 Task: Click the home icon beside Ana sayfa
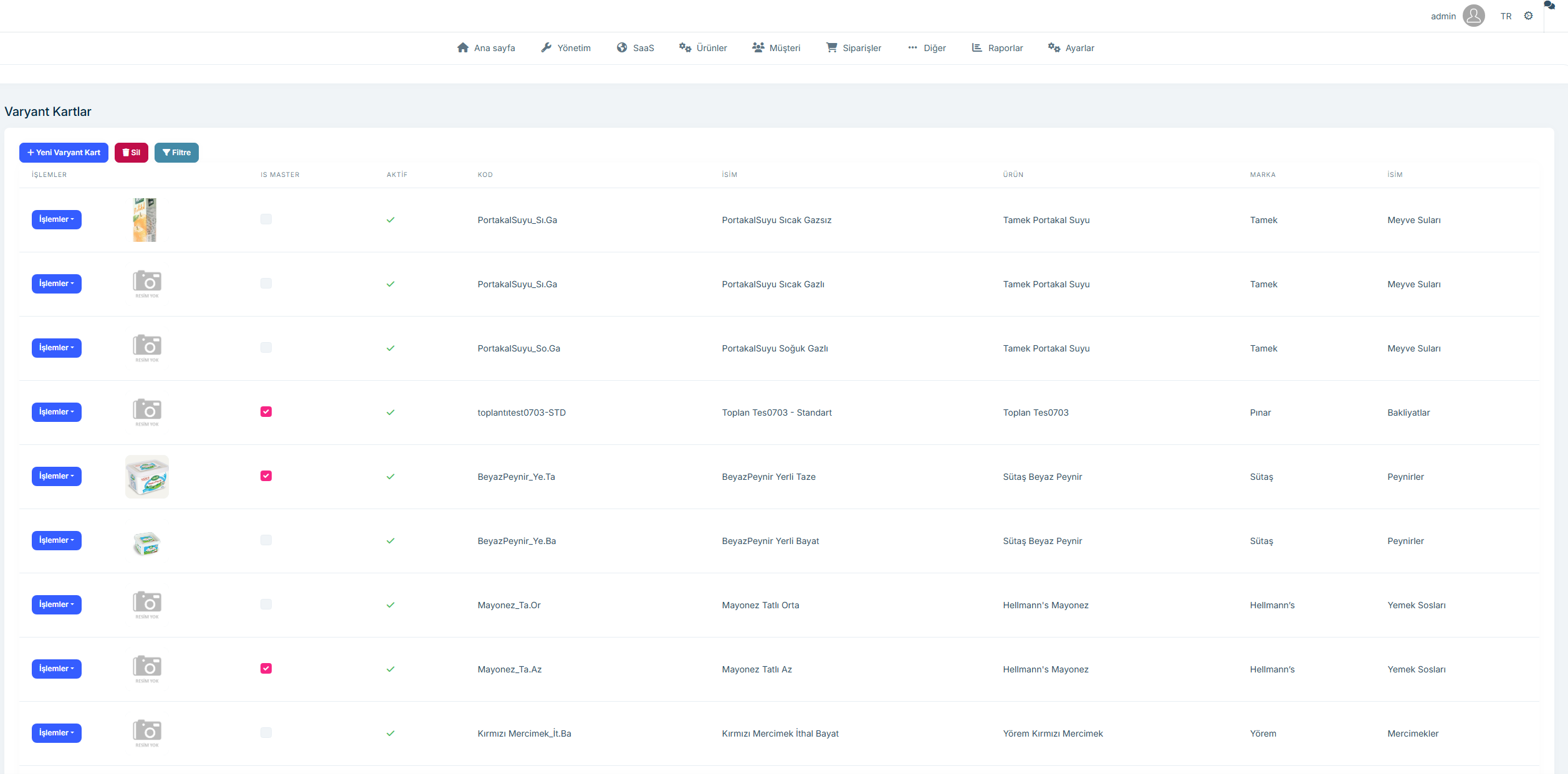[462, 47]
